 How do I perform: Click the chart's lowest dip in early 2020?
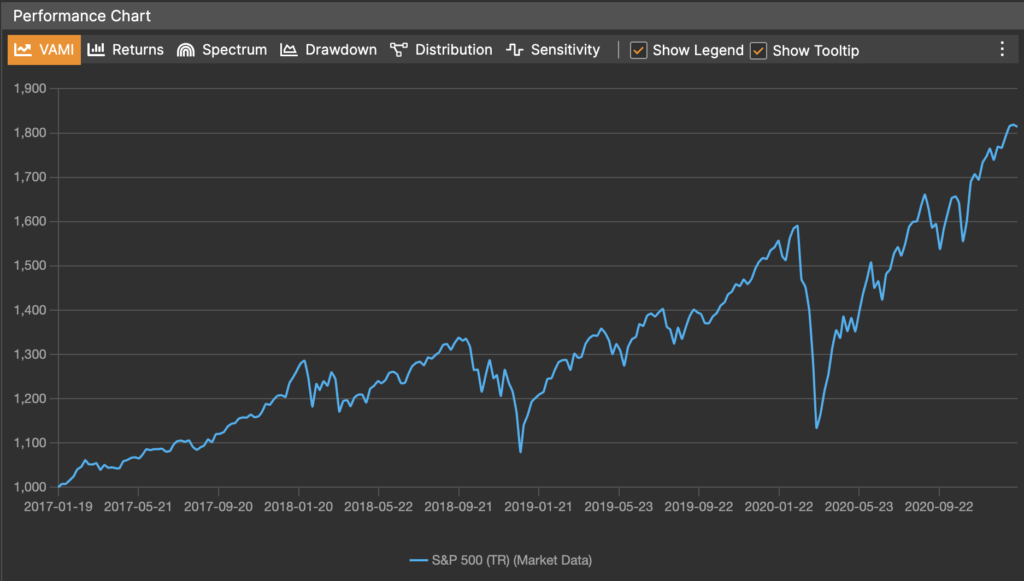(817, 428)
